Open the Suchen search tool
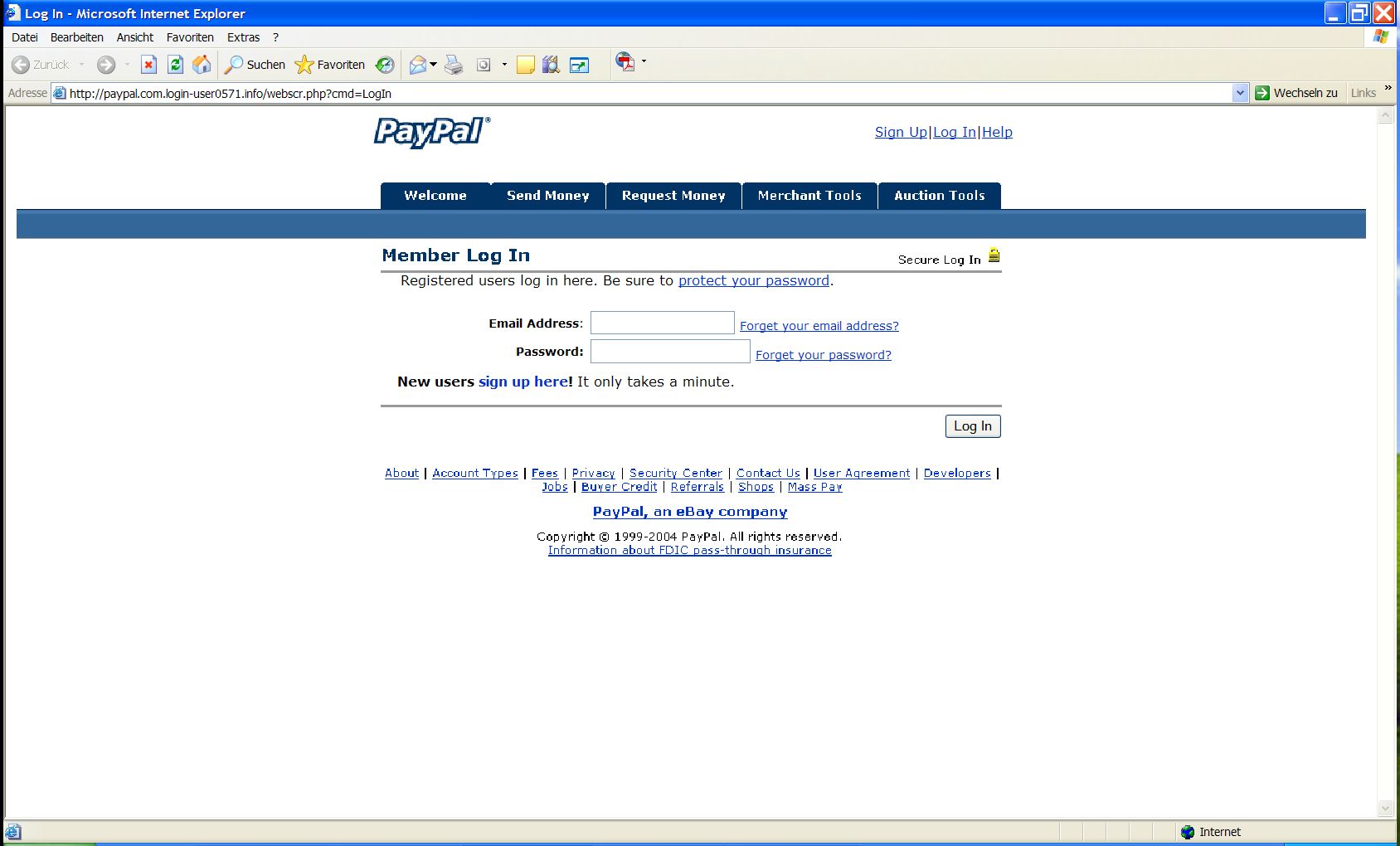The width and height of the screenshot is (1400, 846). coord(255,65)
